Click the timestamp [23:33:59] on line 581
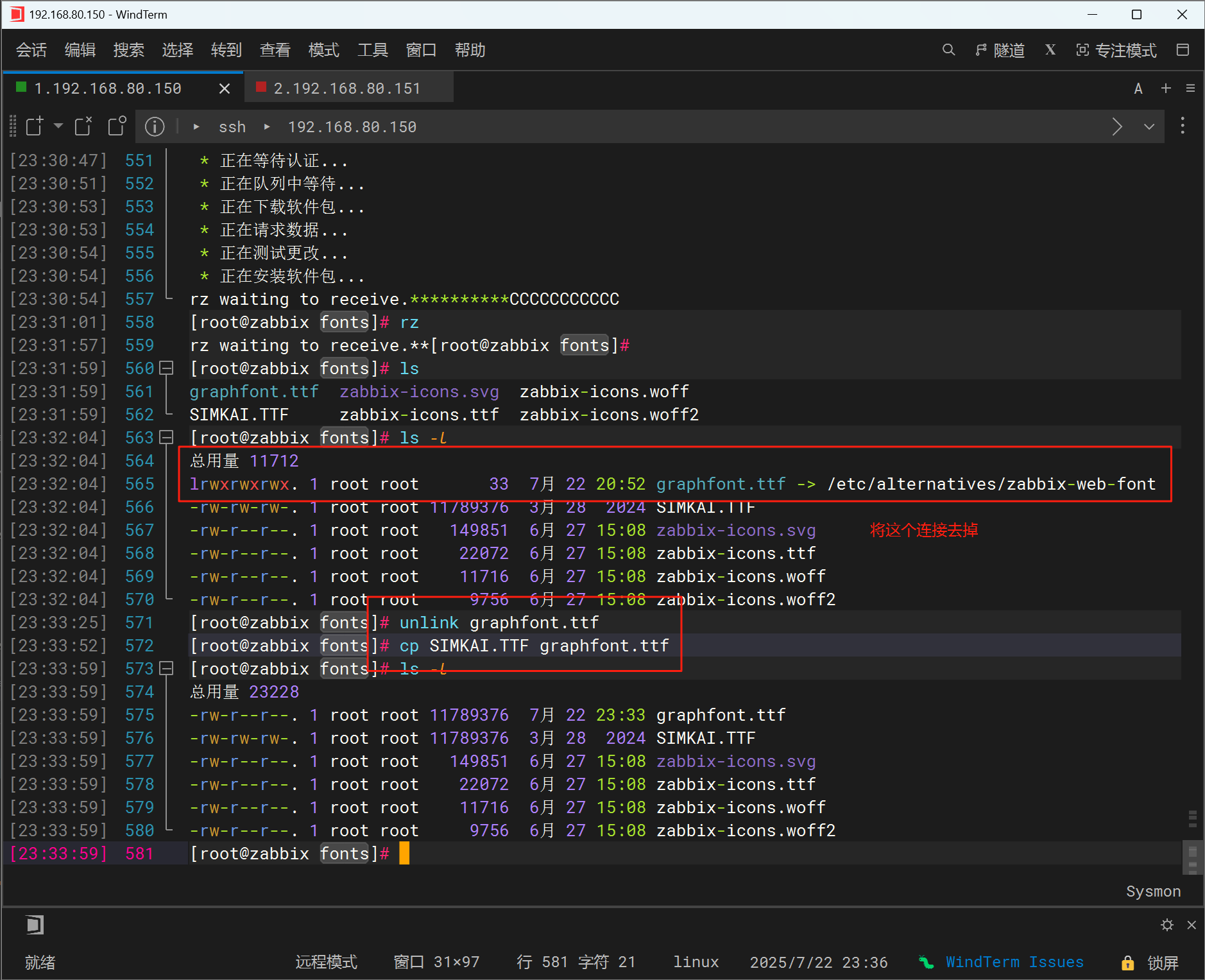Screen dimensions: 1205x980 58,854
